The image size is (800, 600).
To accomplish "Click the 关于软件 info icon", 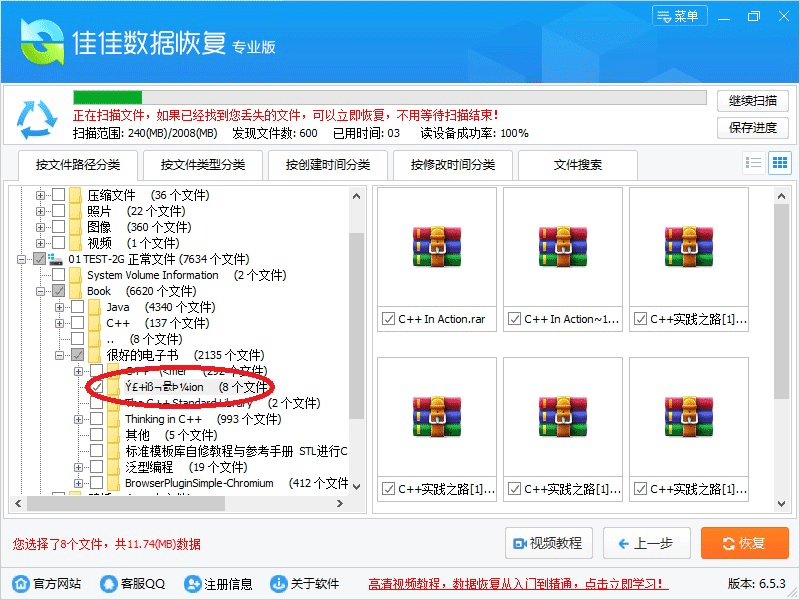I will [279, 583].
